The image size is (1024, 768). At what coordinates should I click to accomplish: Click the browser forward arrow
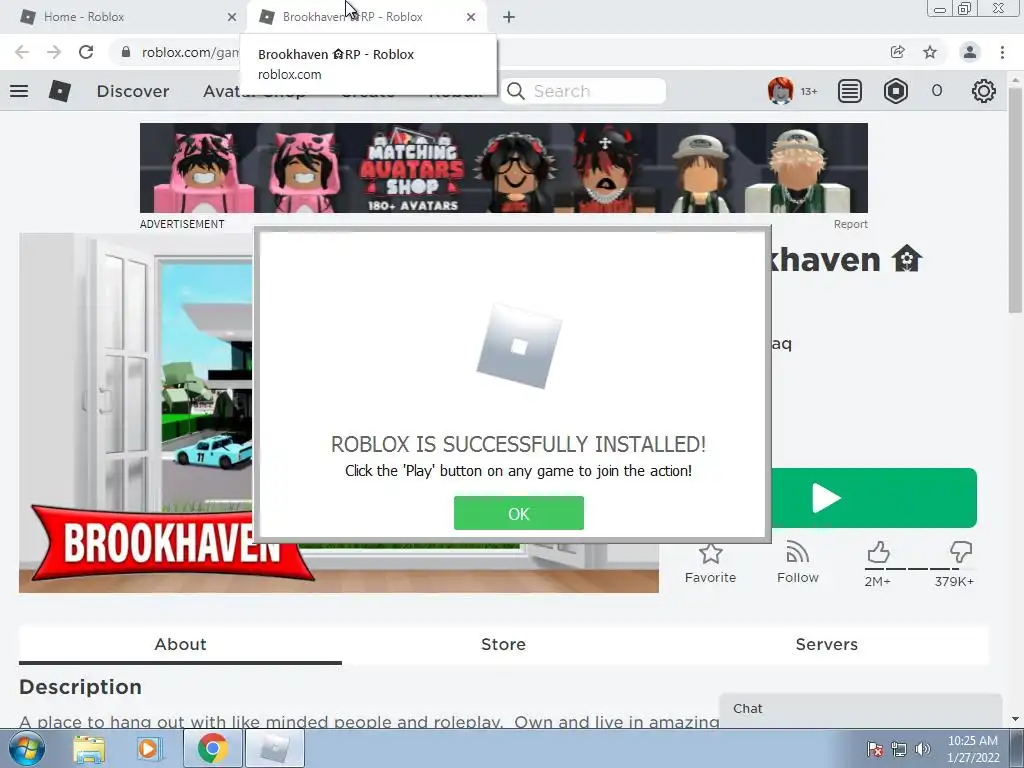pos(54,52)
